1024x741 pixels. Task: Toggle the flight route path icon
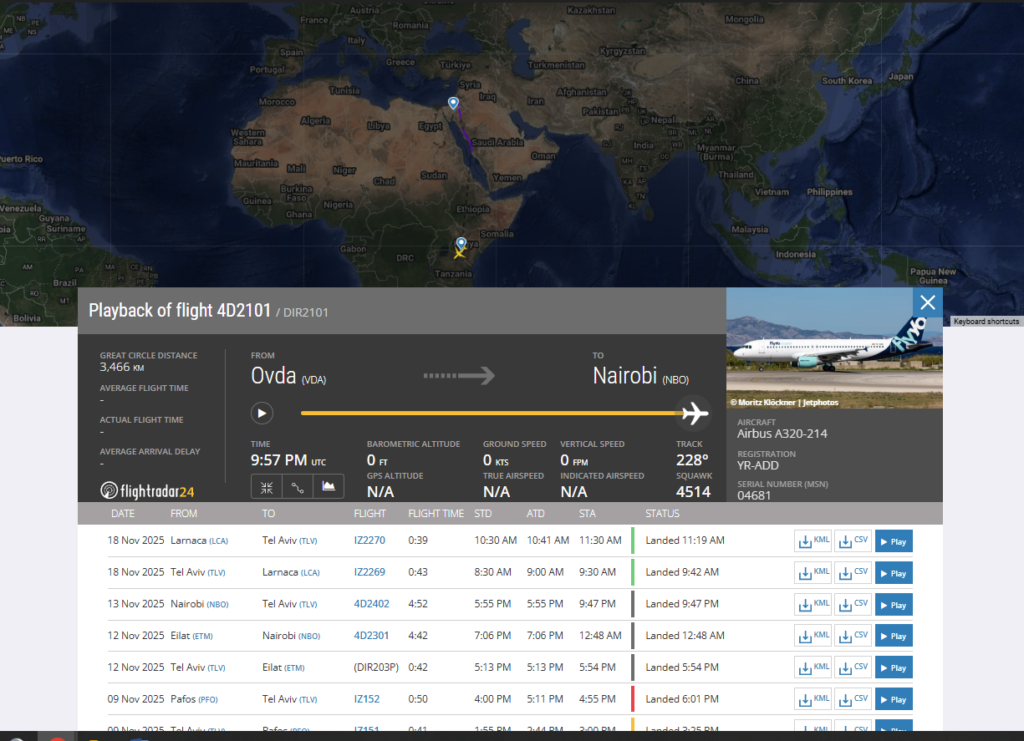click(298, 487)
